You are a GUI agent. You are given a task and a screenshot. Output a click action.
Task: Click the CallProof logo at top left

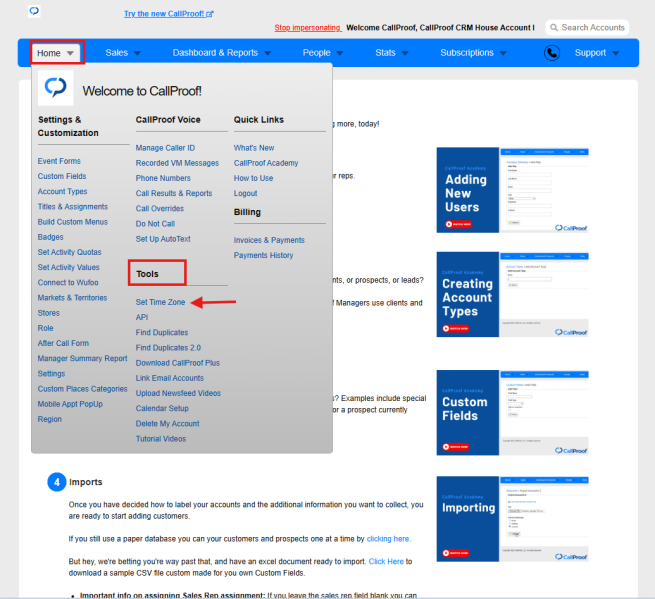34,11
